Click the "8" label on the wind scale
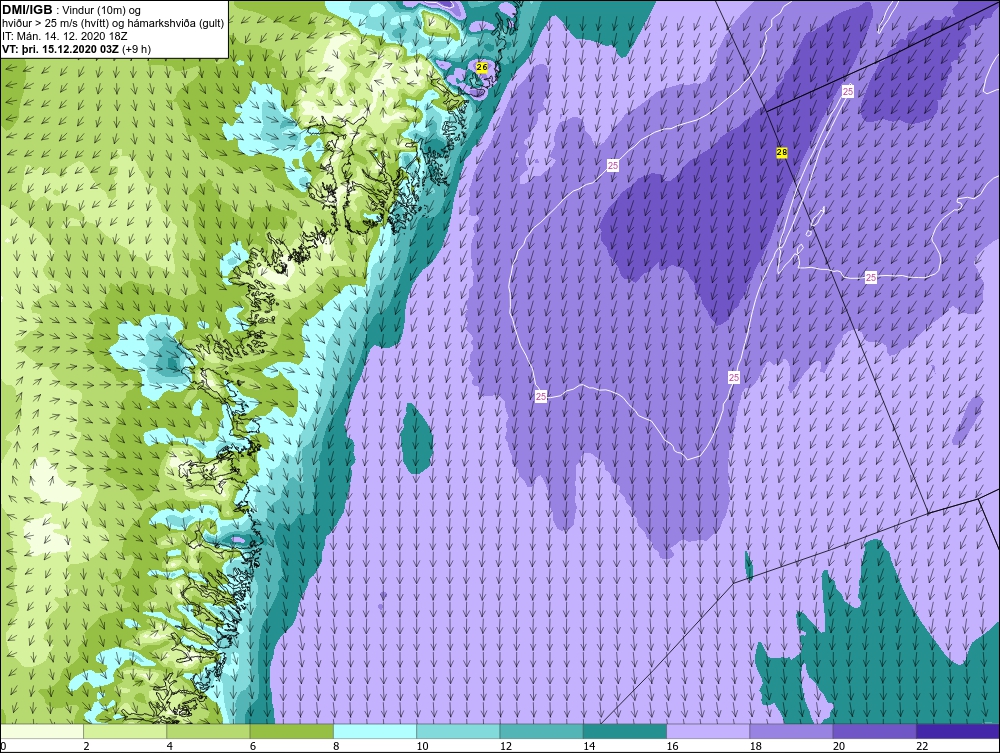 pos(336,746)
